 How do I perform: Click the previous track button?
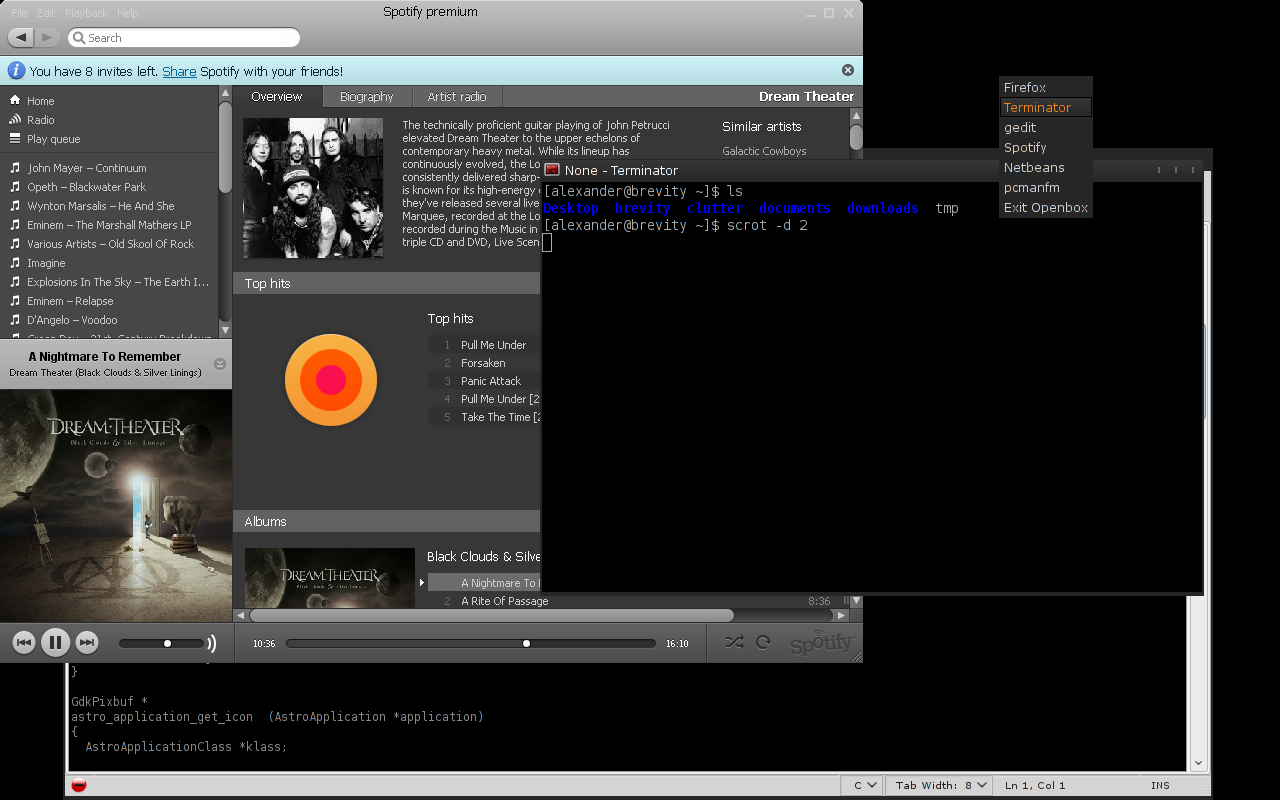tap(24, 643)
